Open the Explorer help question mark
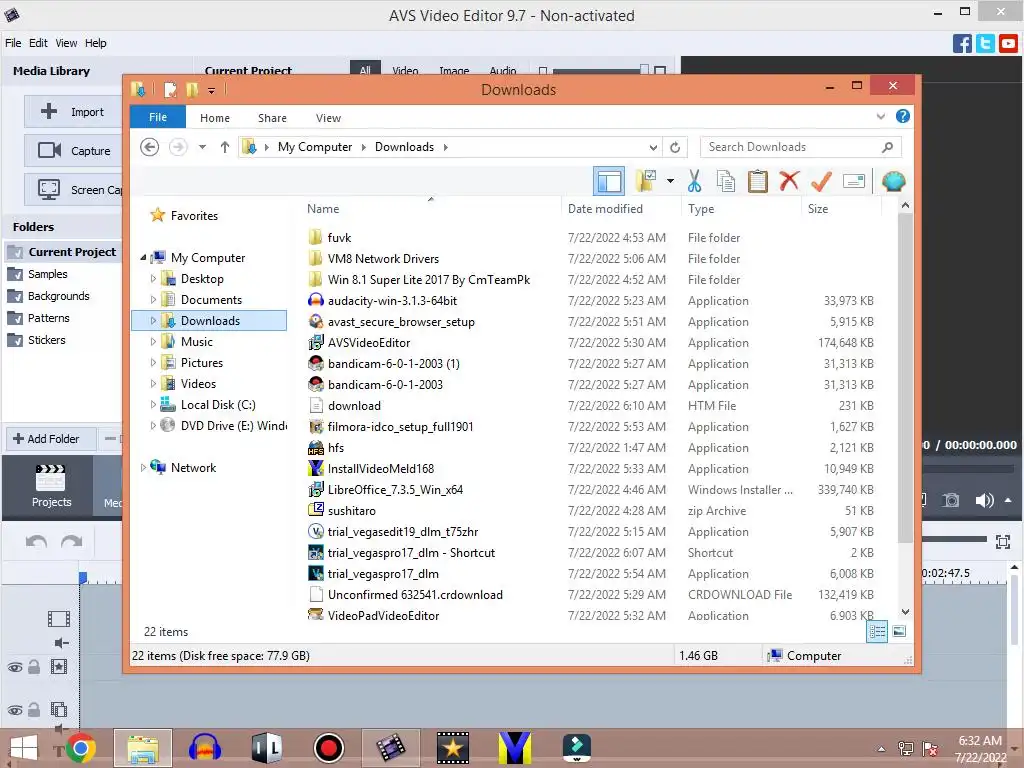 (x=903, y=116)
